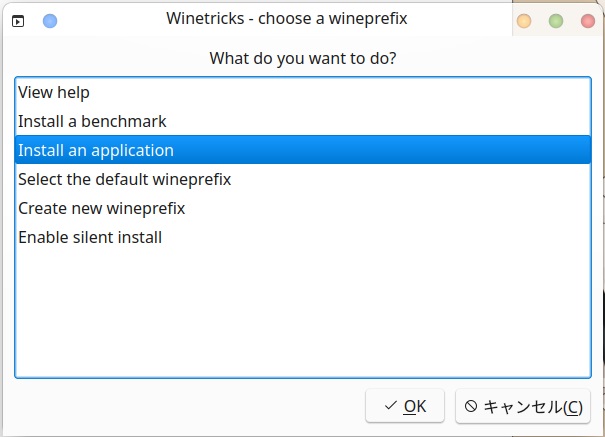
Task: Click the "What do you want to do?" label
Action: tap(302, 58)
